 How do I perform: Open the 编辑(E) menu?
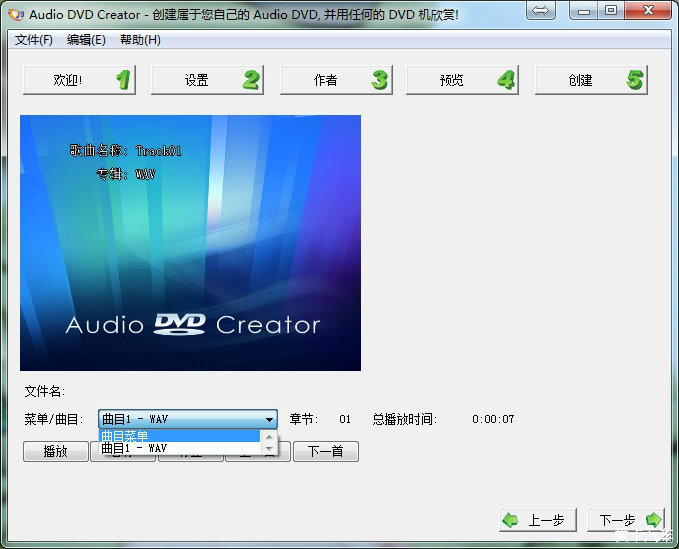[x=86, y=40]
